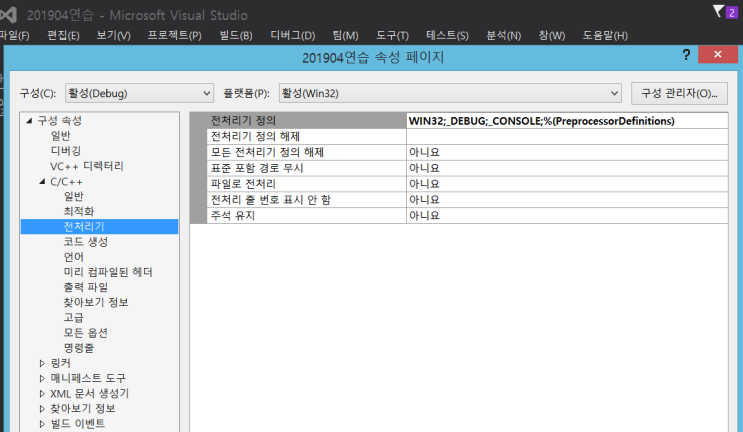Select 찾아보기 정보 under C/C++
This screenshot has width=743, height=432.
96,302
